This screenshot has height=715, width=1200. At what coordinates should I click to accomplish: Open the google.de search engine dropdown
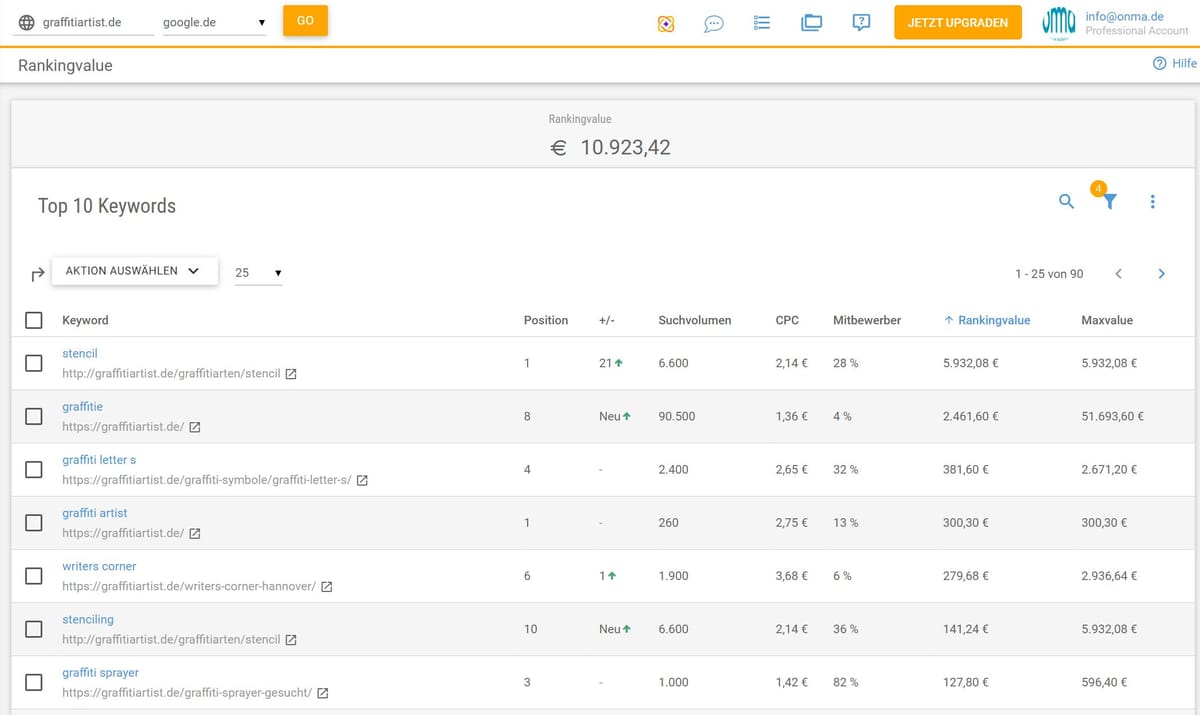pos(214,22)
